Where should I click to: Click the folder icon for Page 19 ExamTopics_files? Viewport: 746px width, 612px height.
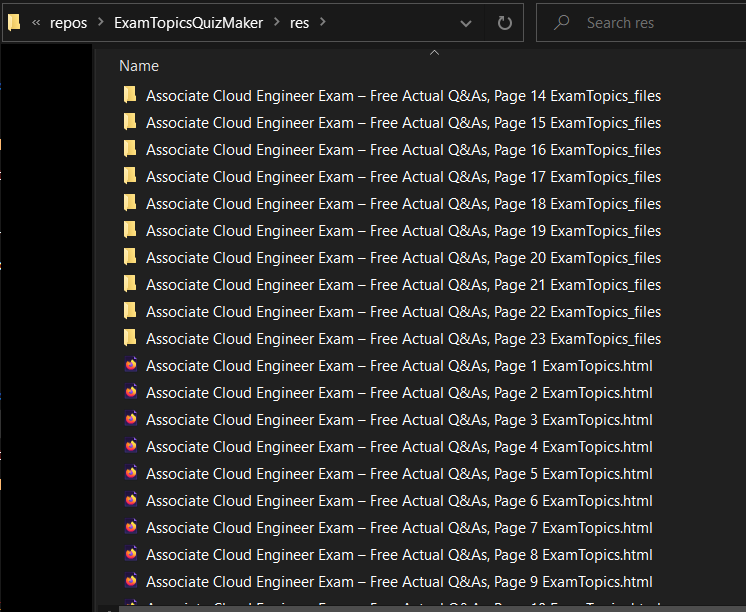pos(130,230)
